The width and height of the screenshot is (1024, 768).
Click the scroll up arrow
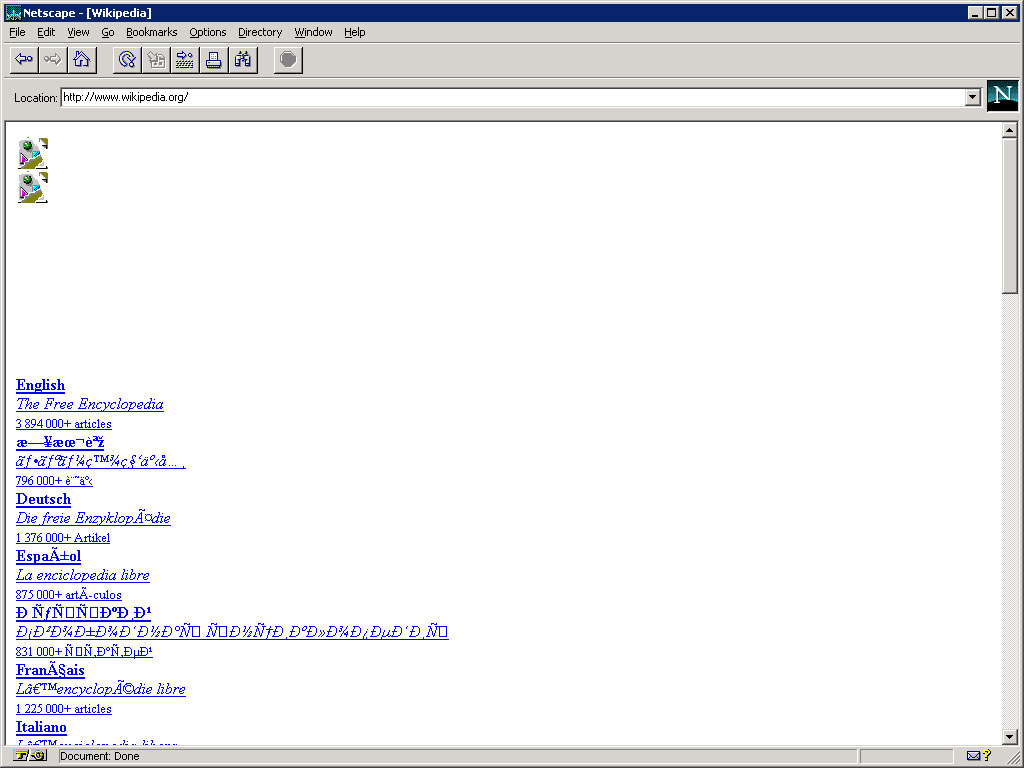(1010, 130)
